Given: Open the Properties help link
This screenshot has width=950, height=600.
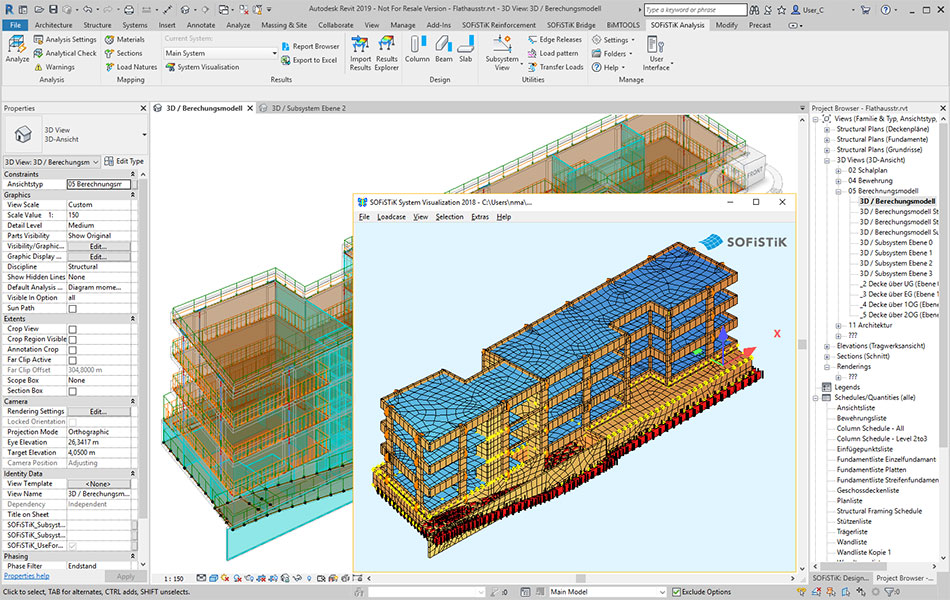Looking at the screenshot, I should [x=26, y=576].
